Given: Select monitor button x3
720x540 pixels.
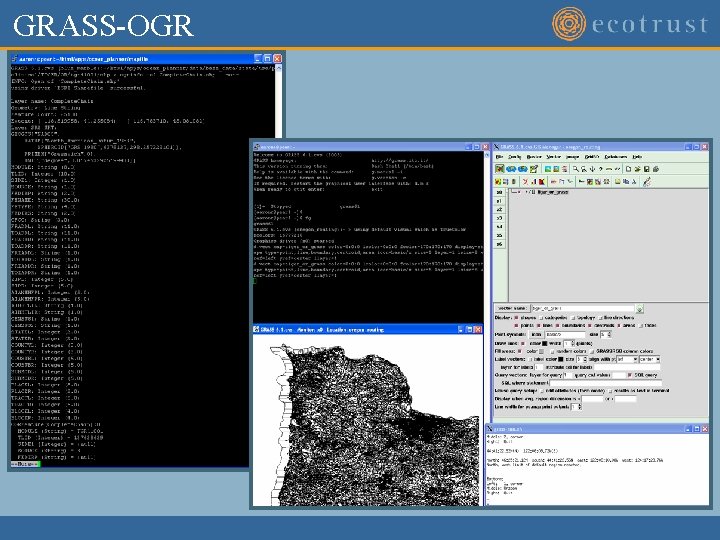Looking at the screenshot, I should [x=500, y=218].
